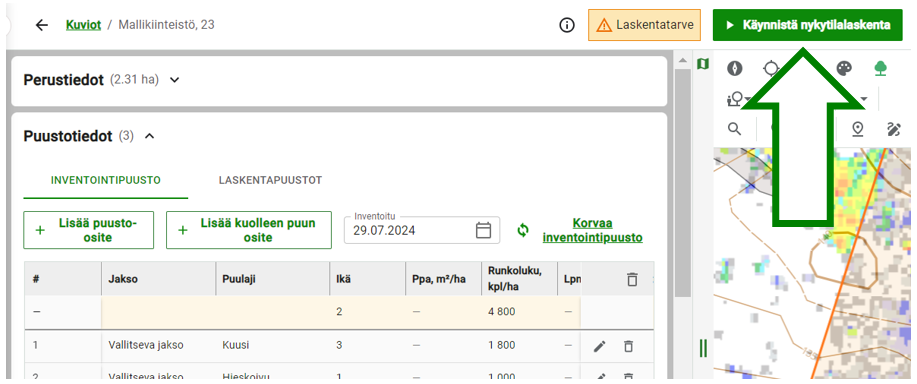
Task: Open the info circle icon
Action: pos(567,25)
